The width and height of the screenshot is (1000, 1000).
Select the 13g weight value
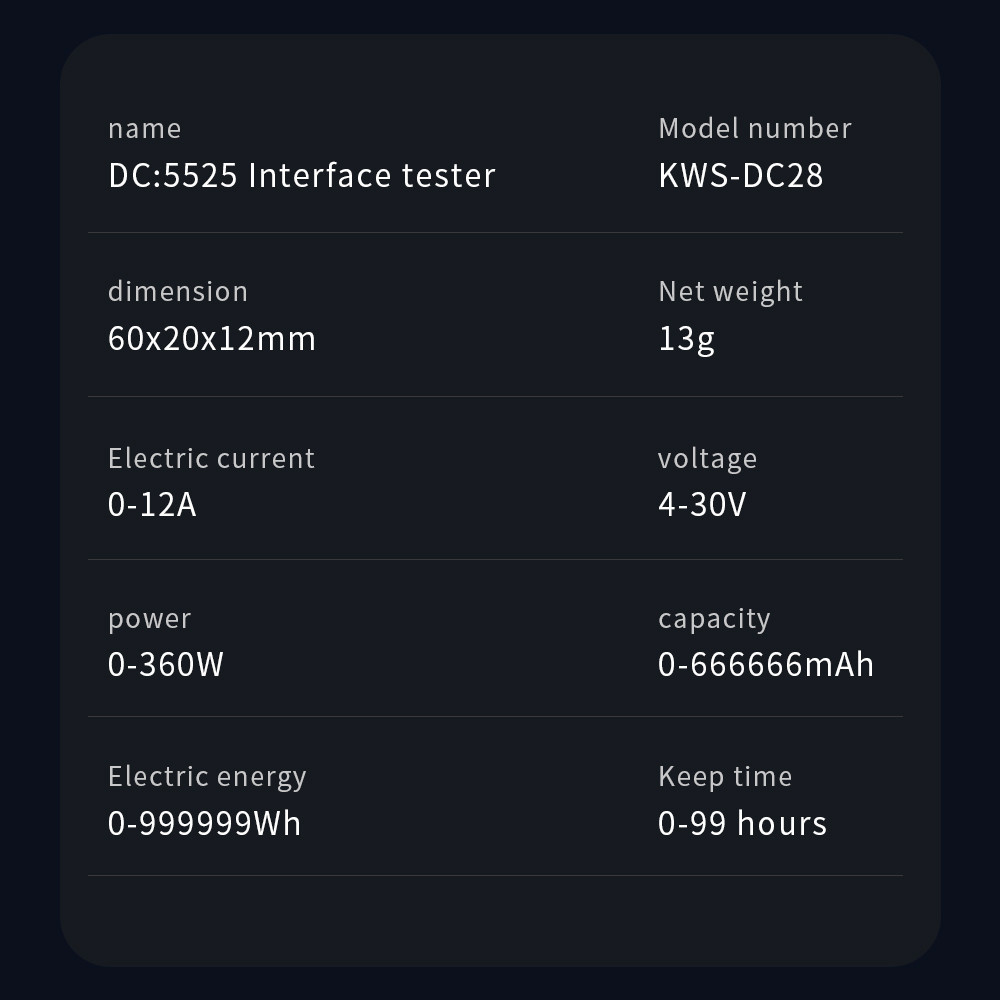[686, 339]
